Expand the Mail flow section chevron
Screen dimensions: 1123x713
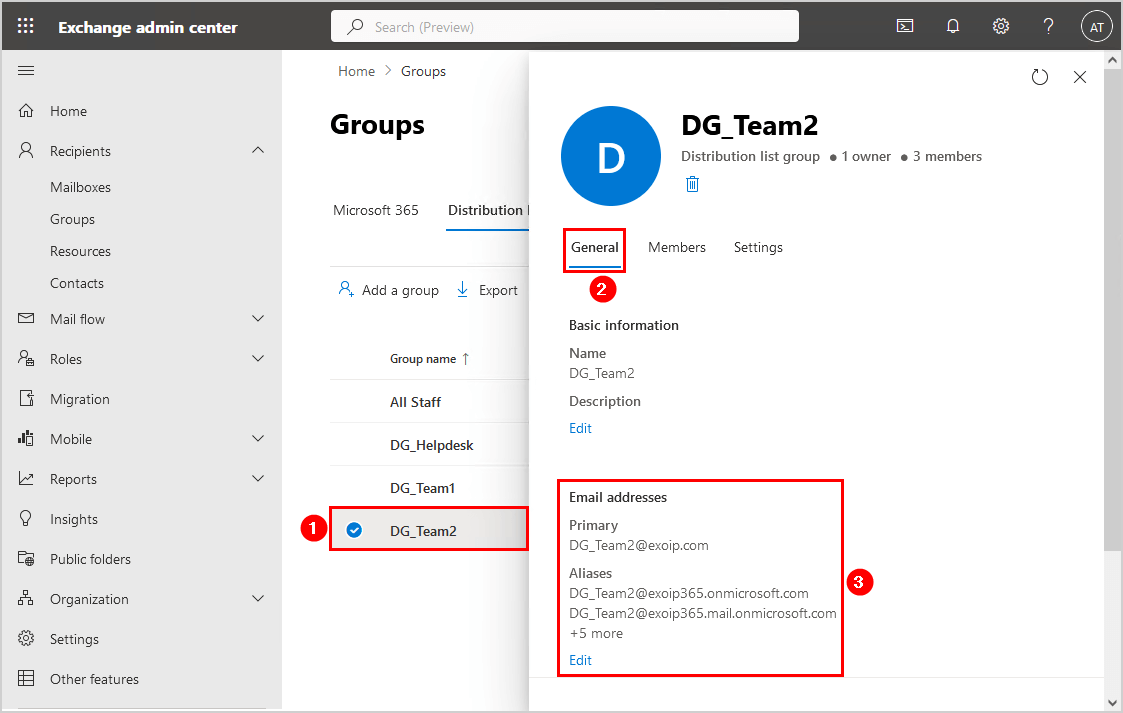pyautogui.click(x=258, y=318)
